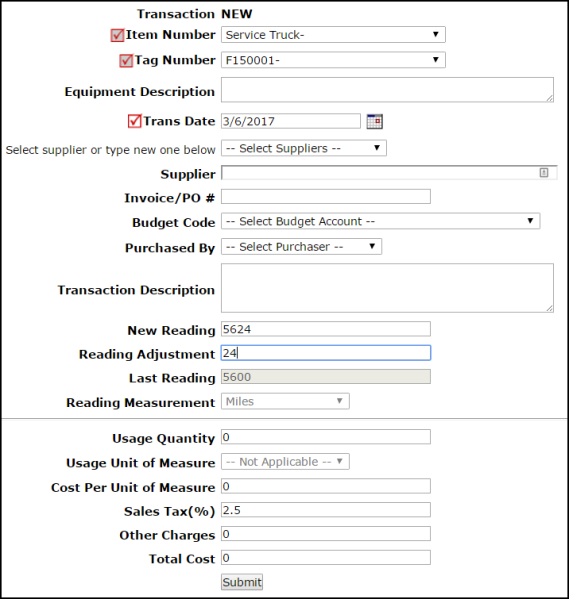Click the red checkmark beside Tag Number
569x599 pixels.
tap(126, 60)
